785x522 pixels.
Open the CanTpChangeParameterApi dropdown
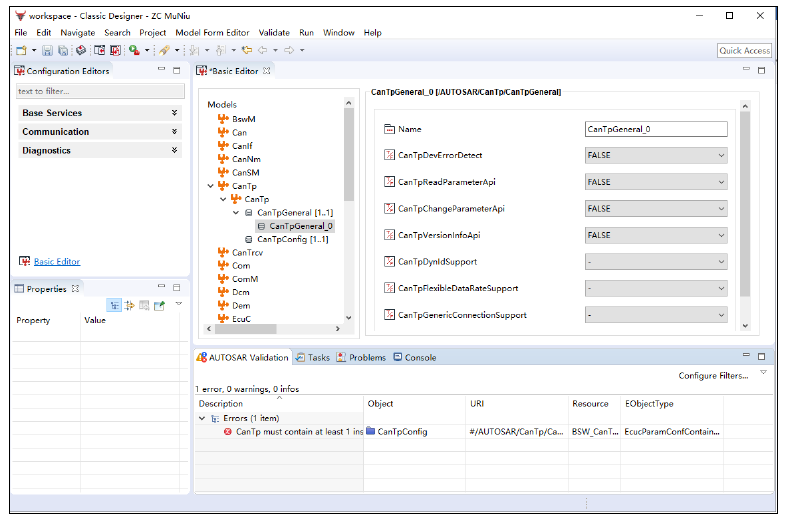coord(656,208)
